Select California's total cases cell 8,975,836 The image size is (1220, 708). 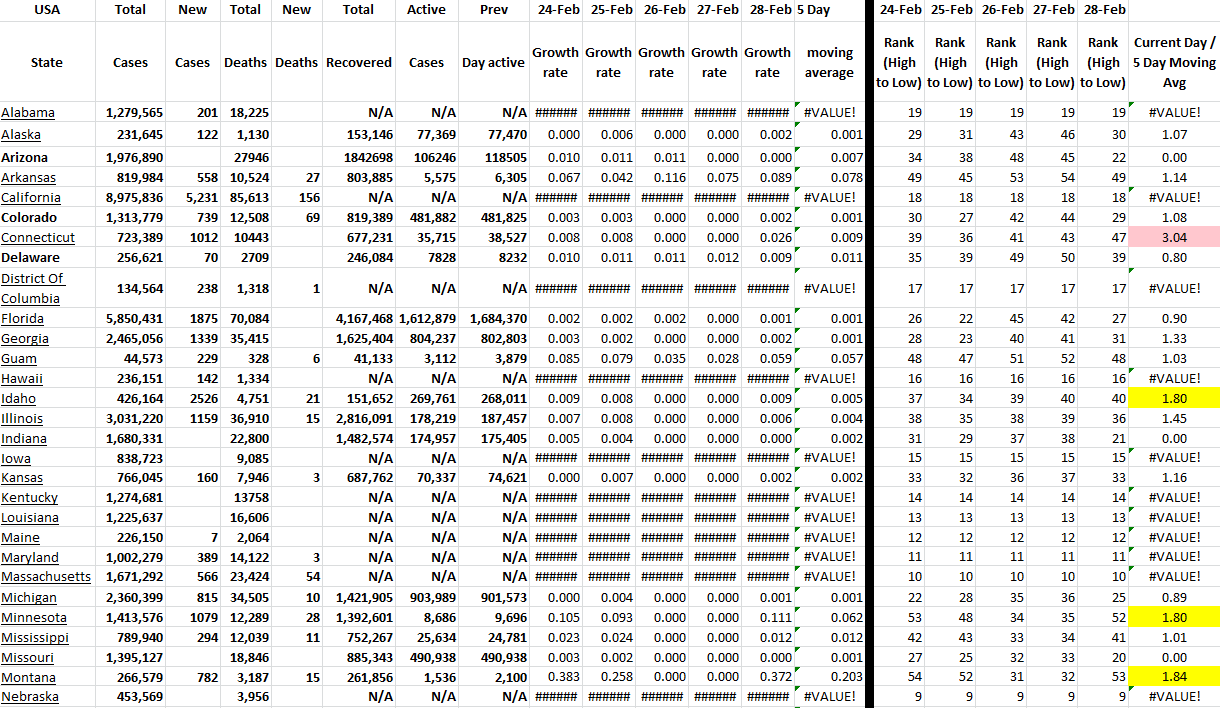point(130,198)
